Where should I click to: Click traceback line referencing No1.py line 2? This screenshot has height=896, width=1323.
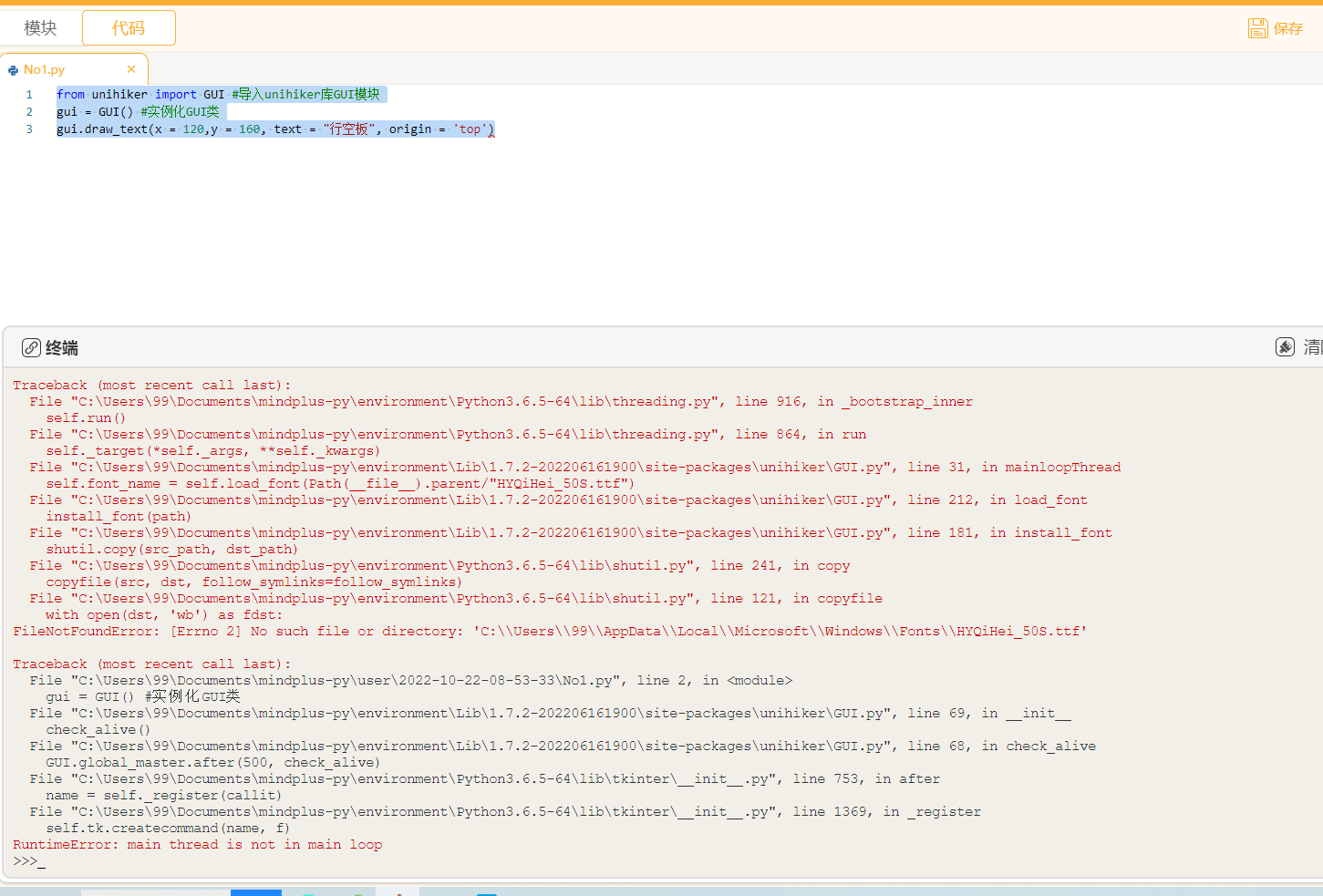coord(411,680)
